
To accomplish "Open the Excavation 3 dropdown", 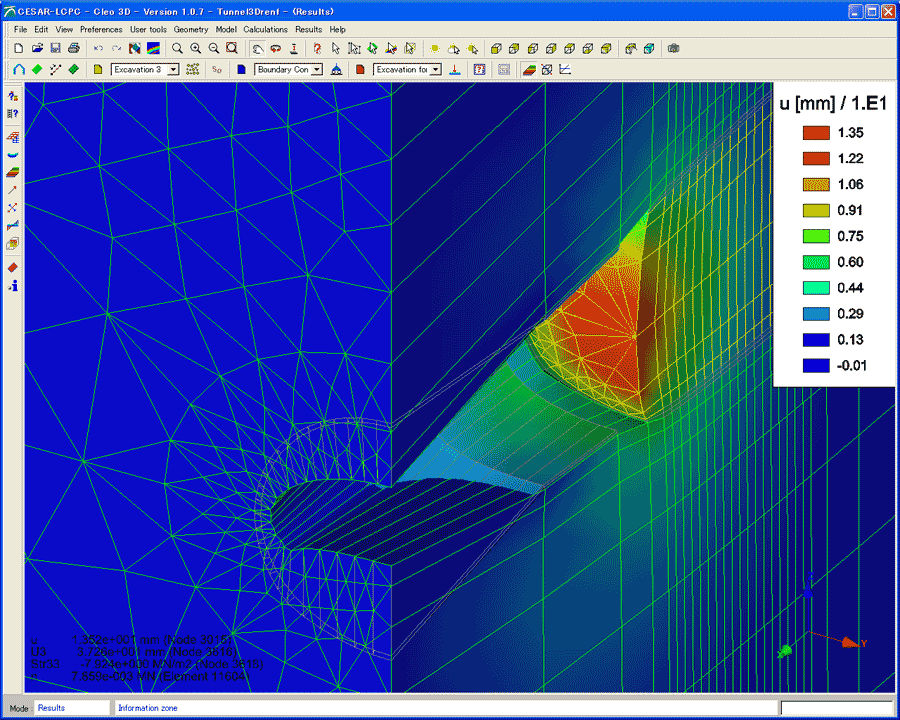I will pos(173,70).
